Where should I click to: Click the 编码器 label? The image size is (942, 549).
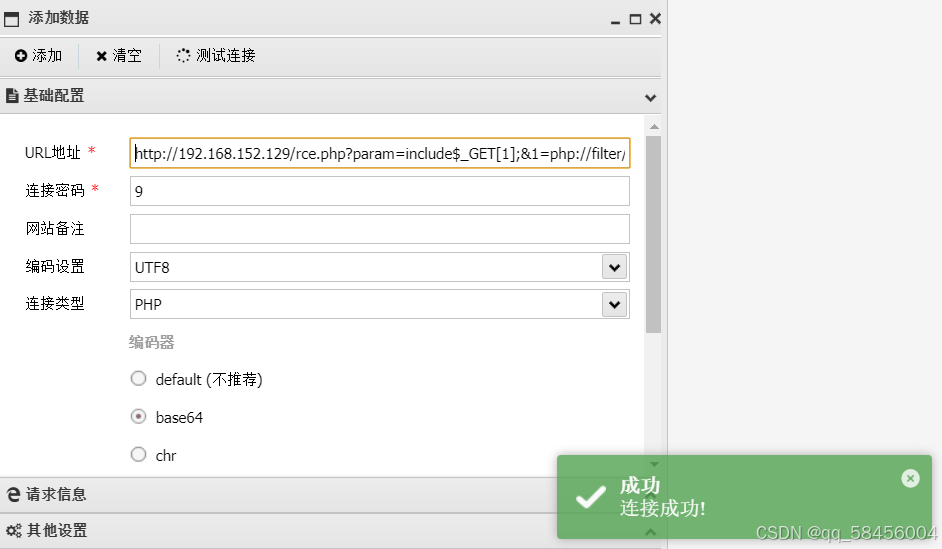(151, 342)
